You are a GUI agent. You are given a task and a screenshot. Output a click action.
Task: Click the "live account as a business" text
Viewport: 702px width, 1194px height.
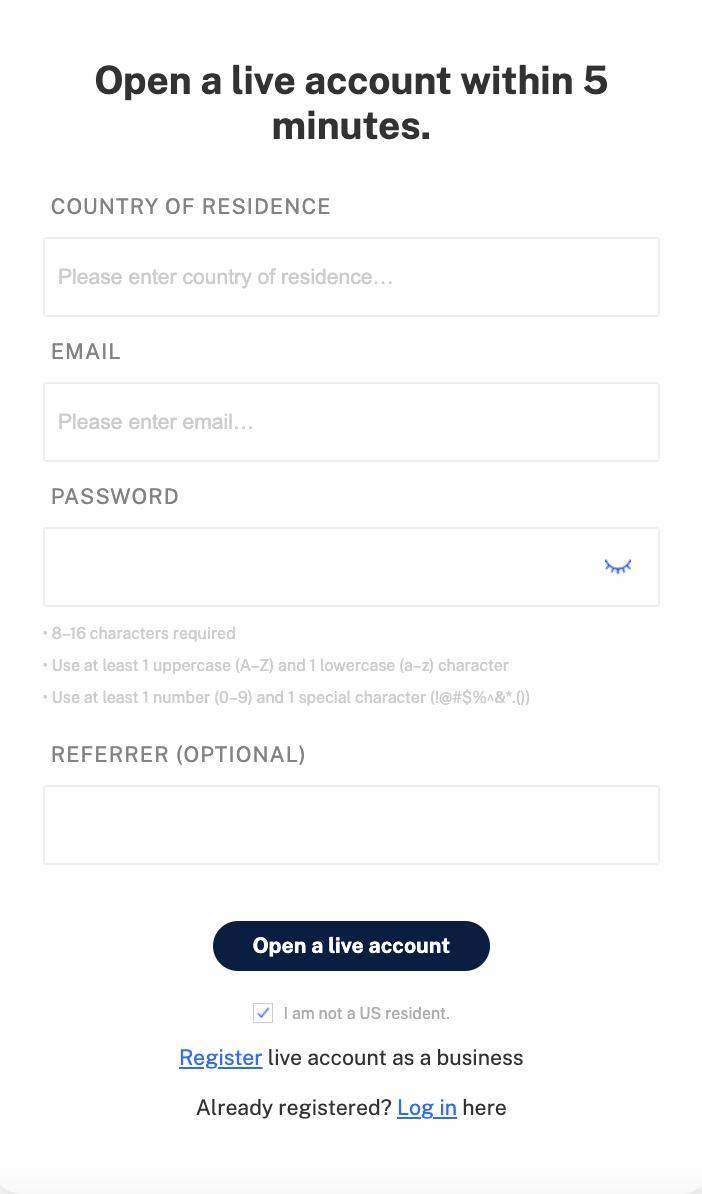395,1058
